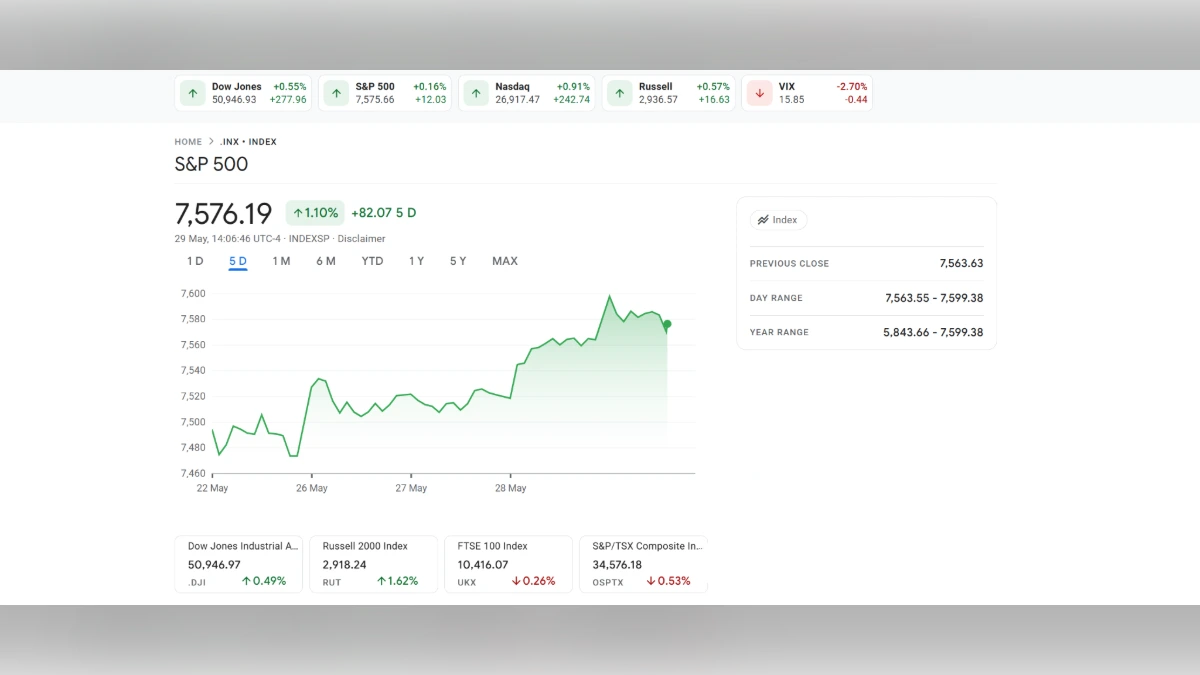Click the Year Range value
Viewport: 1200px width, 675px height.
tap(933, 332)
